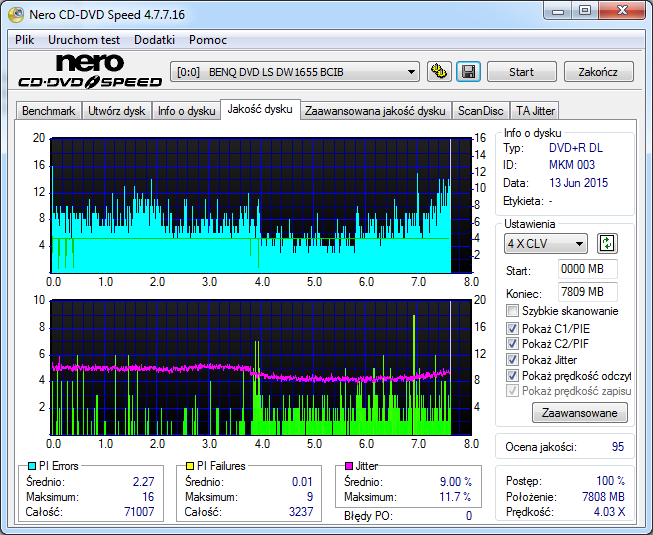Click the disabled Pokaż prędkość zapisu checkbox
Viewport: 653px width, 535px height.
pos(512,391)
